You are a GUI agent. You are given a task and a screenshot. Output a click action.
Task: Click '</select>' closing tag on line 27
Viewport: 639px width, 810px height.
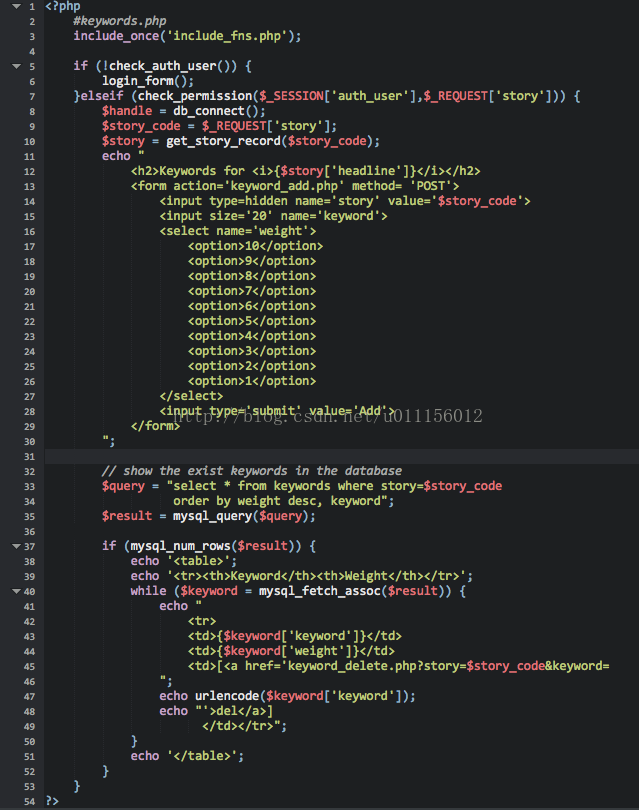191,396
